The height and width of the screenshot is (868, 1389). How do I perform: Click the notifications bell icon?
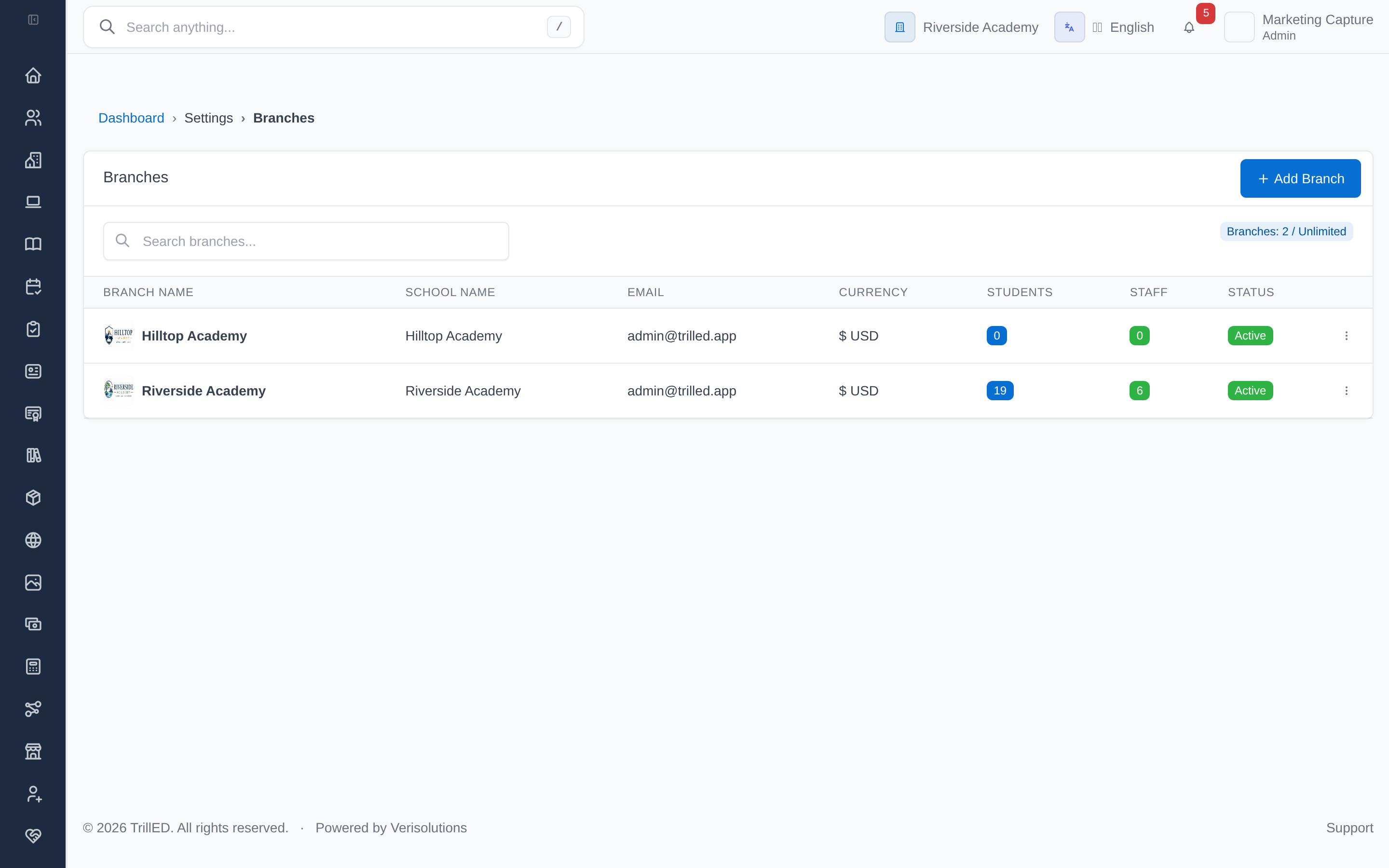pos(1189,27)
